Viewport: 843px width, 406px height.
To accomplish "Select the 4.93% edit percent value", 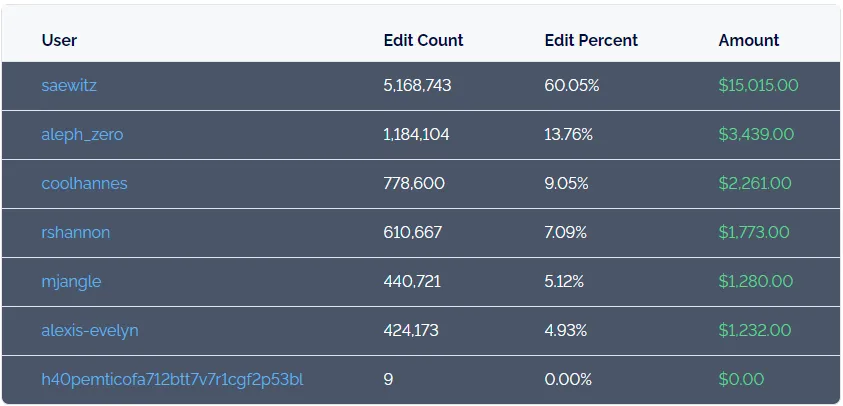I will (x=569, y=330).
